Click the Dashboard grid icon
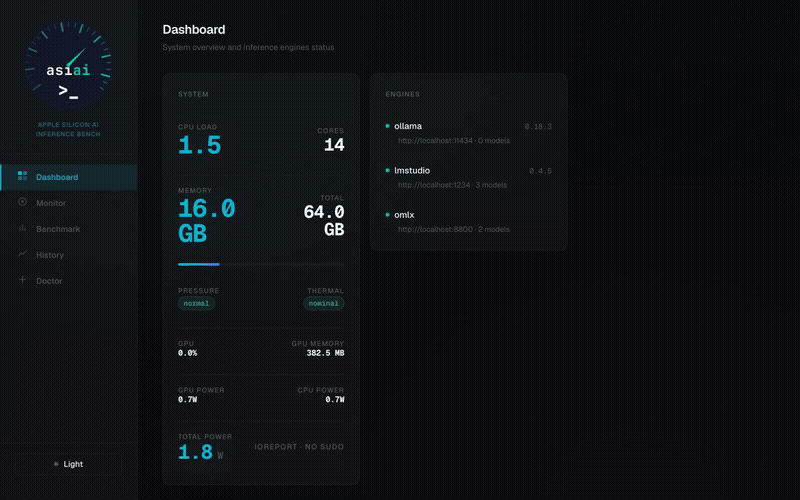The width and height of the screenshot is (800, 500). coord(22,176)
